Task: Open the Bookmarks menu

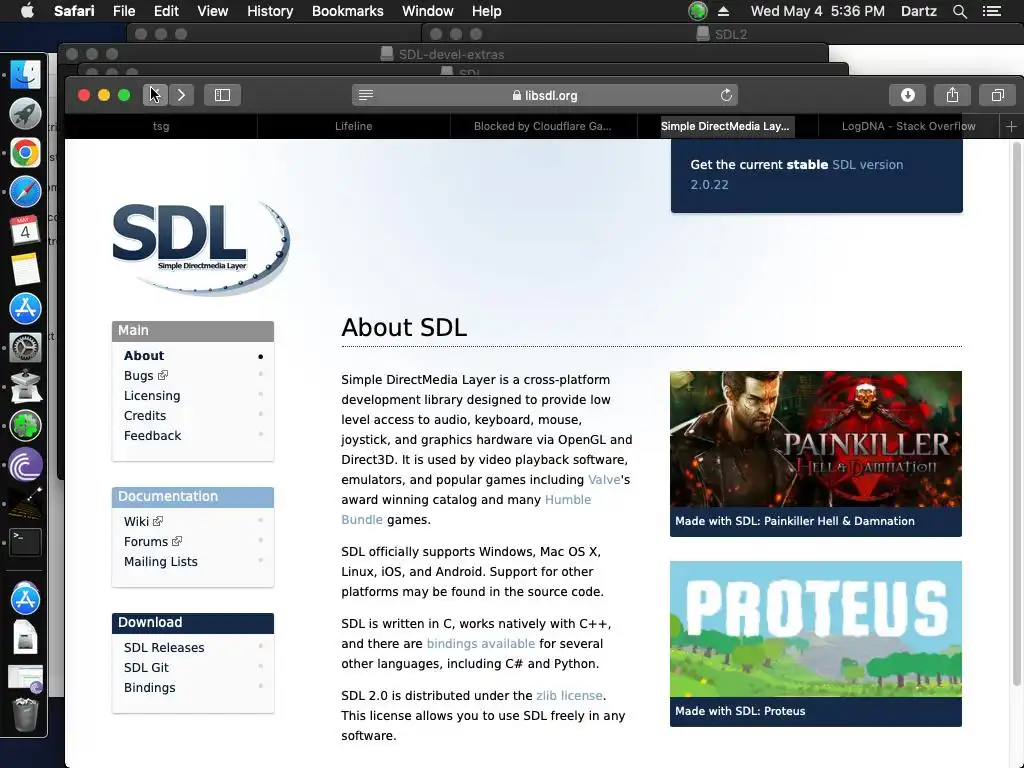Action: pos(347,11)
